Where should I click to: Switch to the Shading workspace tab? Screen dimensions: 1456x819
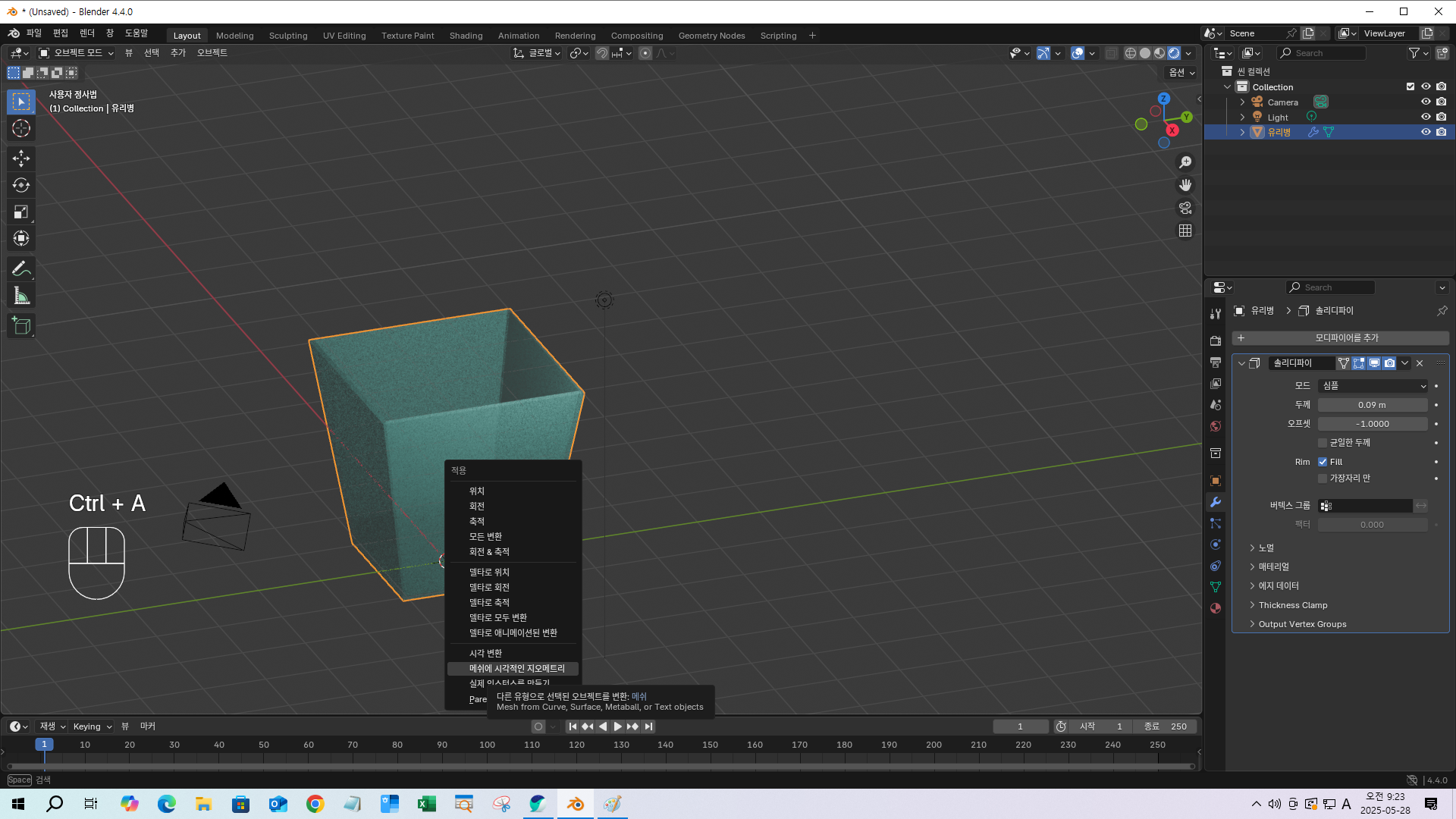click(466, 36)
